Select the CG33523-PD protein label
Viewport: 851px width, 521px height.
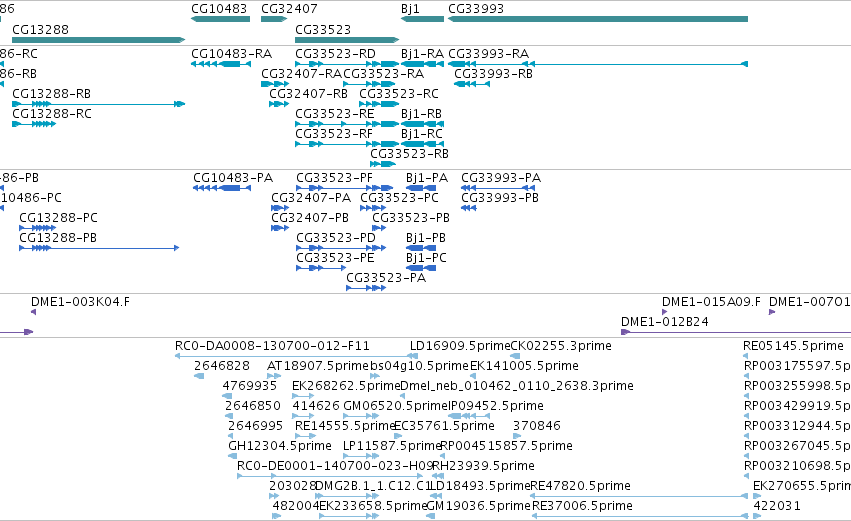336,238
